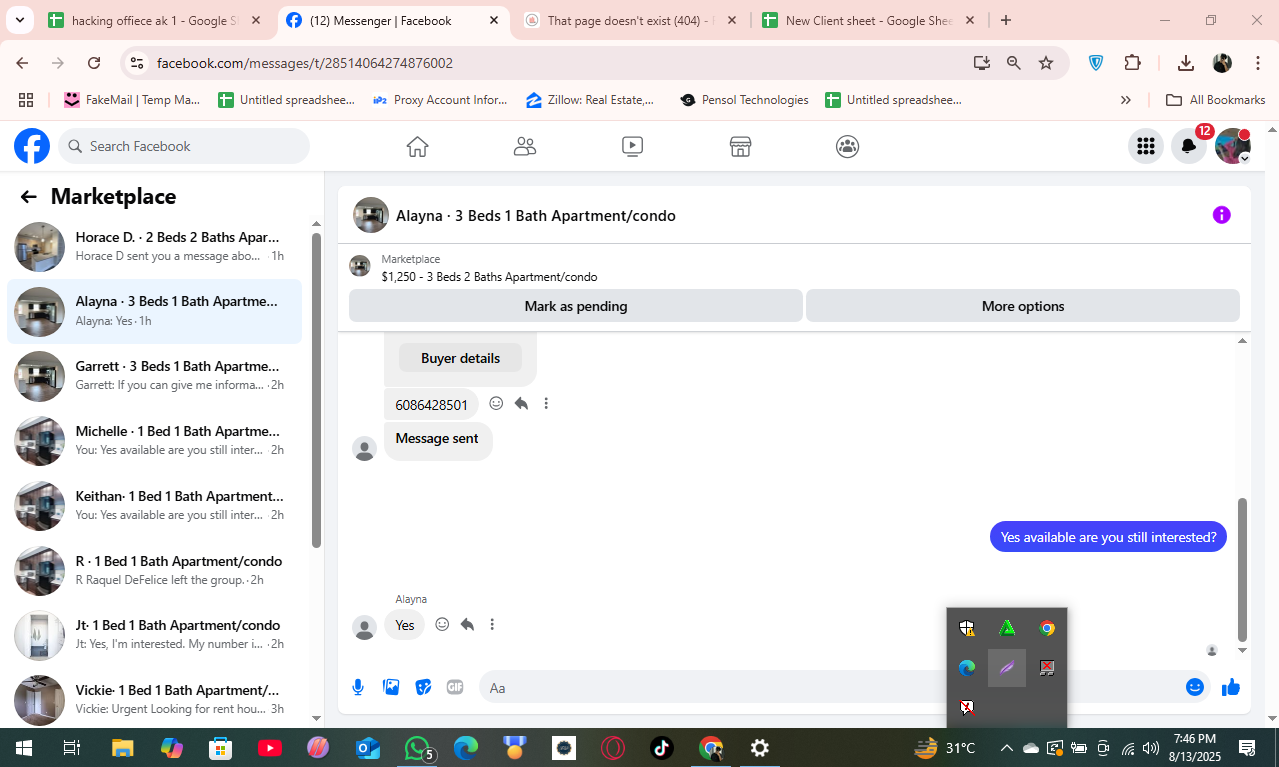Open Facebook notifications bell
Viewport: 1279px width, 767px height.
tap(1189, 146)
